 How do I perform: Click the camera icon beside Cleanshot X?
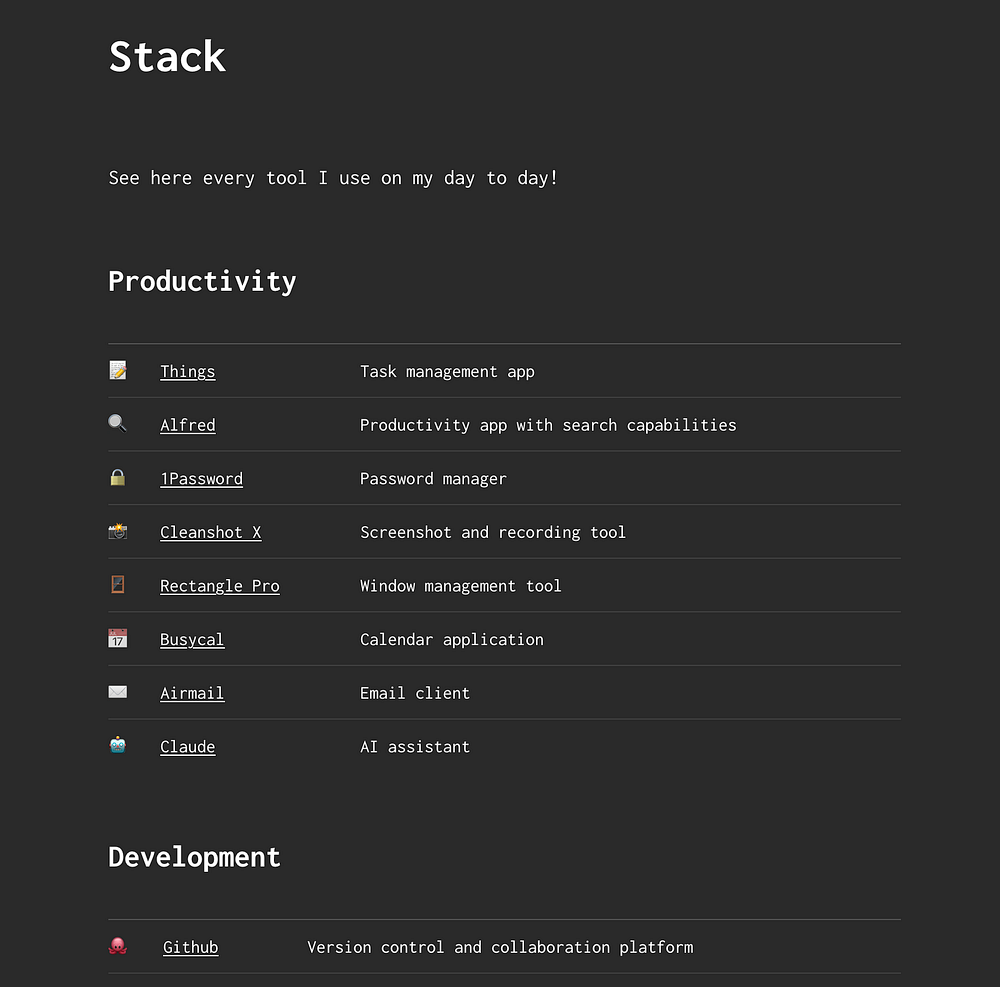tap(118, 532)
